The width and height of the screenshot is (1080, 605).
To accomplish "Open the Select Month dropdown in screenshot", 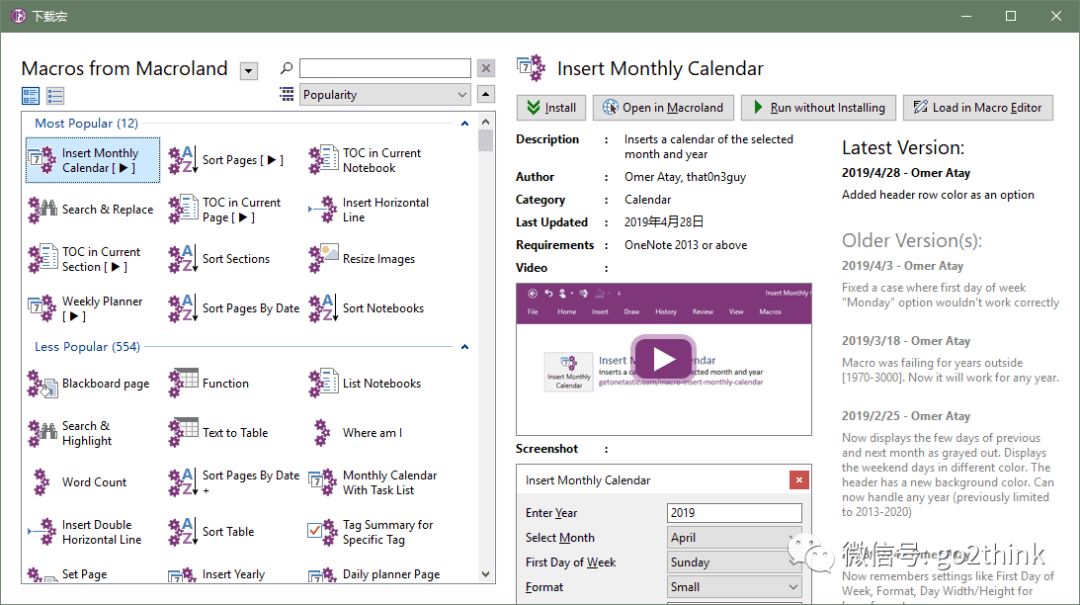I will click(734, 537).
